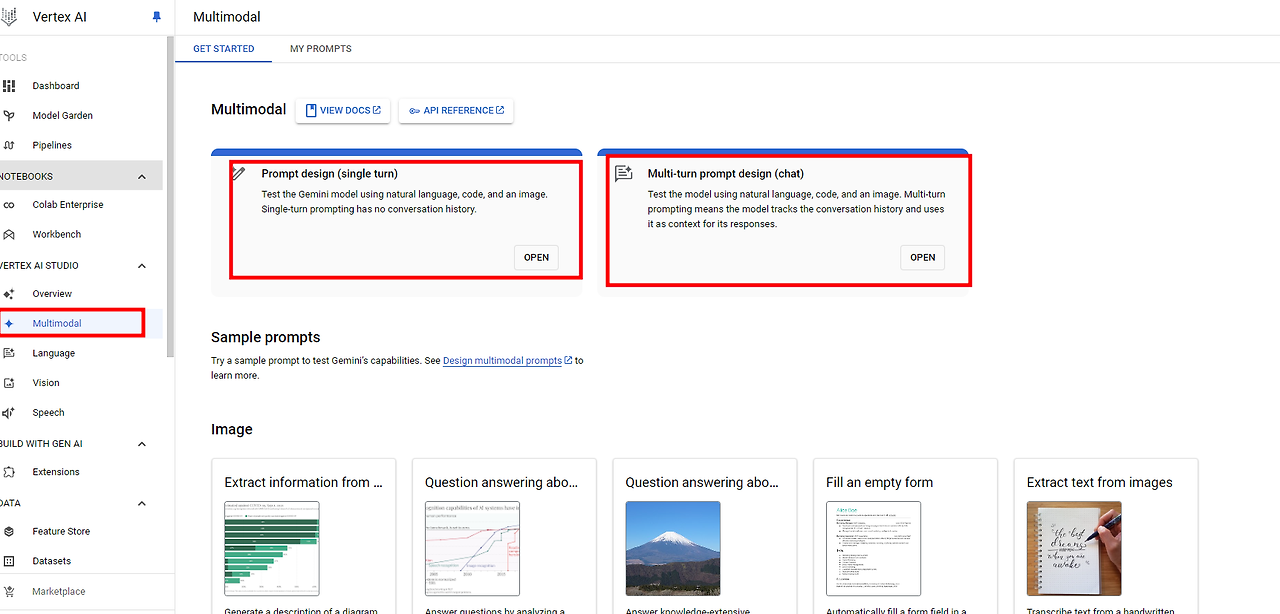Open the Extract text from images sample

point(1105,536)
